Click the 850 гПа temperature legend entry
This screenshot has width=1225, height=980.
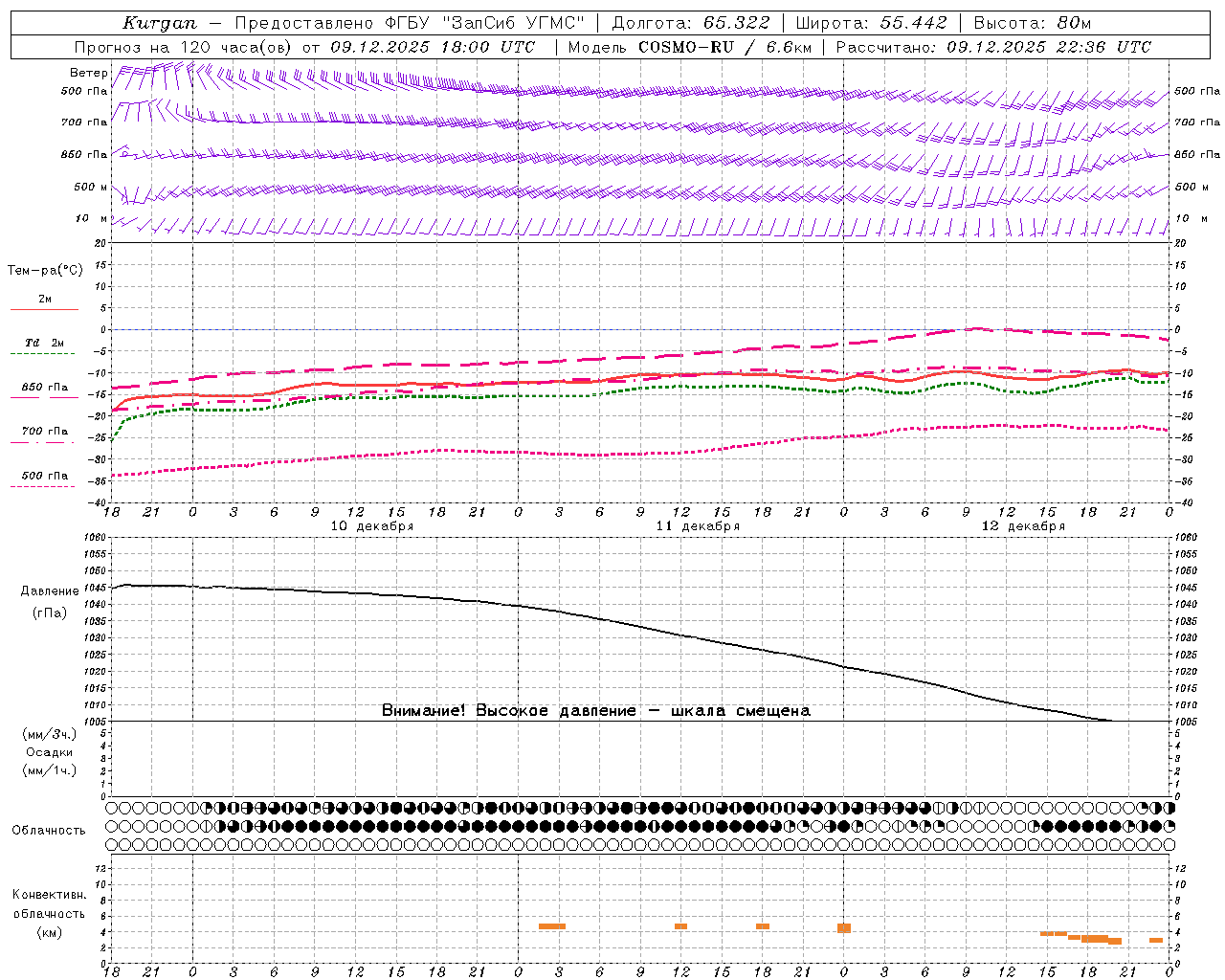point(44,390)
